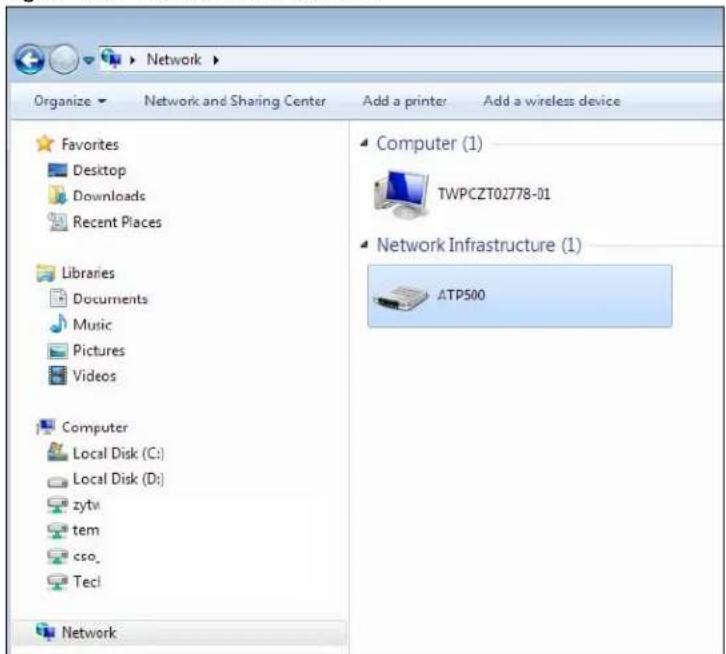Select the ATP500 device label
The image size is (726, 654).
point(461,295)
